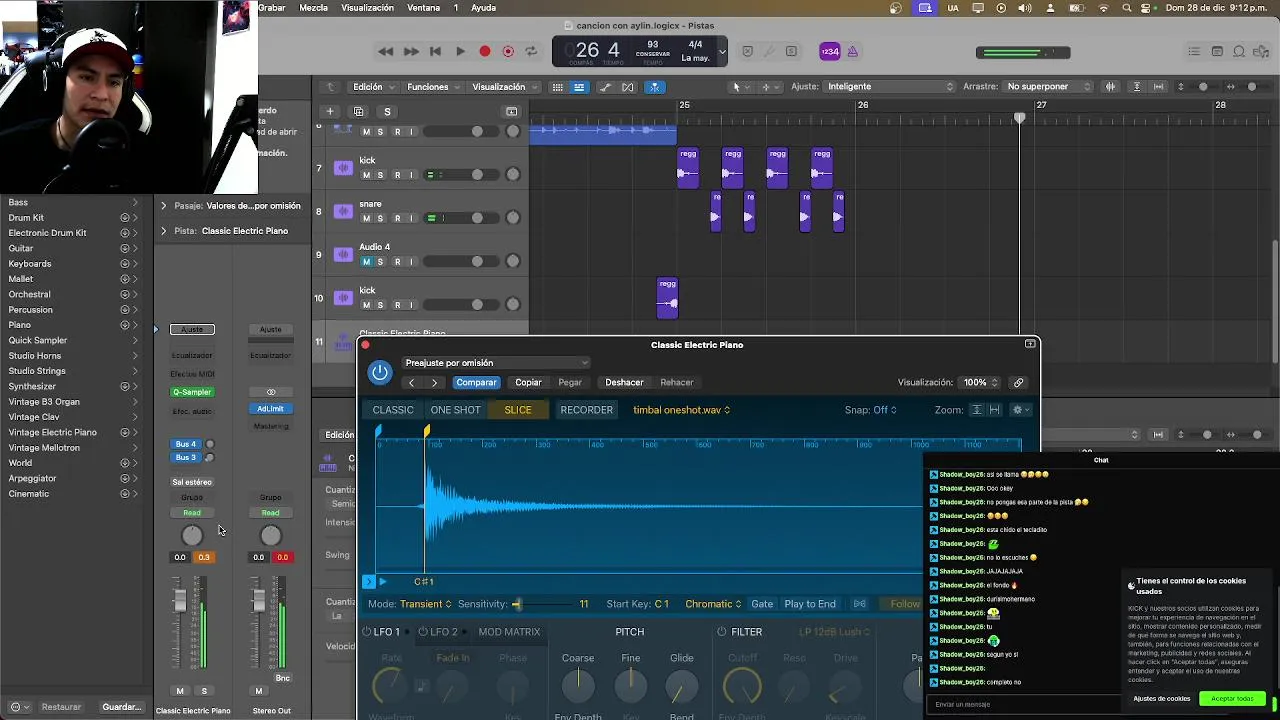Open the Edición menu in tracks area
Image resolution: width=1280 pixels, height=720 pixels.
click(x=372, y=87)
